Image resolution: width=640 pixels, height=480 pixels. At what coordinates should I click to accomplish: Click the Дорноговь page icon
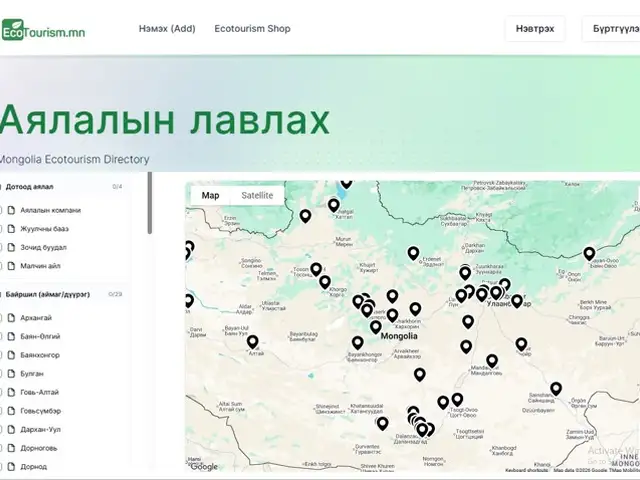click(11, 448)
